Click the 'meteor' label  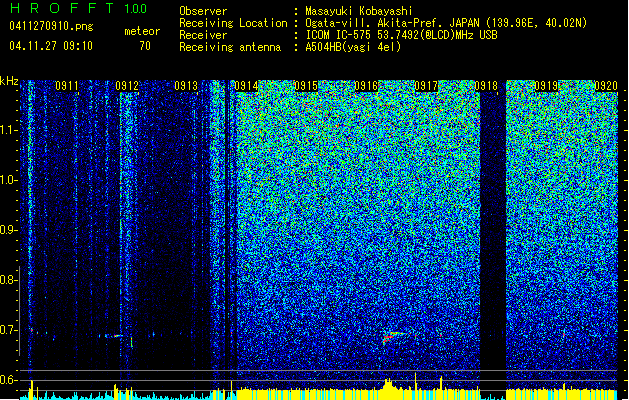pos(142,31)
